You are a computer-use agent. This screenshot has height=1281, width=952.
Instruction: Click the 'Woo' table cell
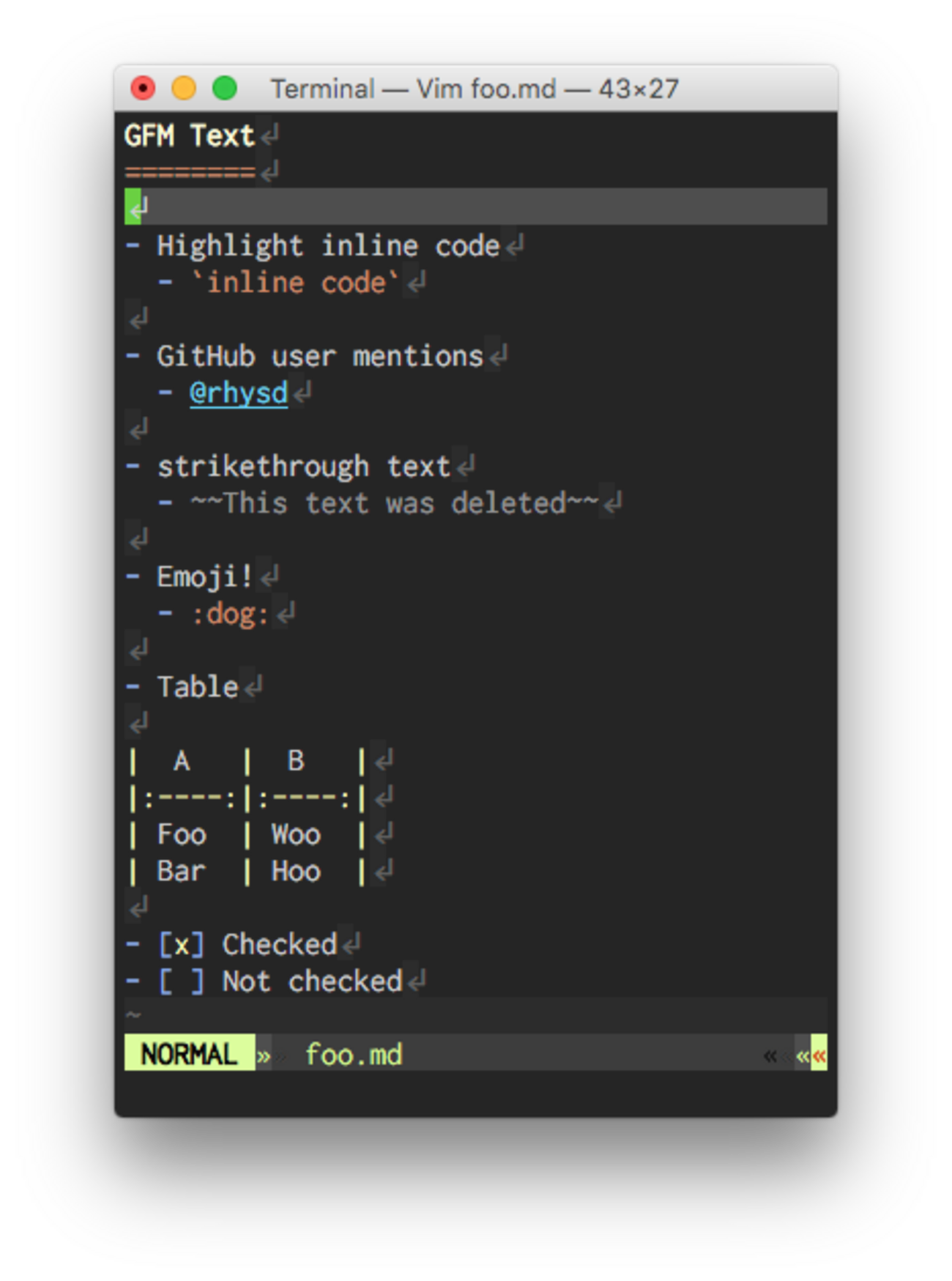(x=296, y=835)
